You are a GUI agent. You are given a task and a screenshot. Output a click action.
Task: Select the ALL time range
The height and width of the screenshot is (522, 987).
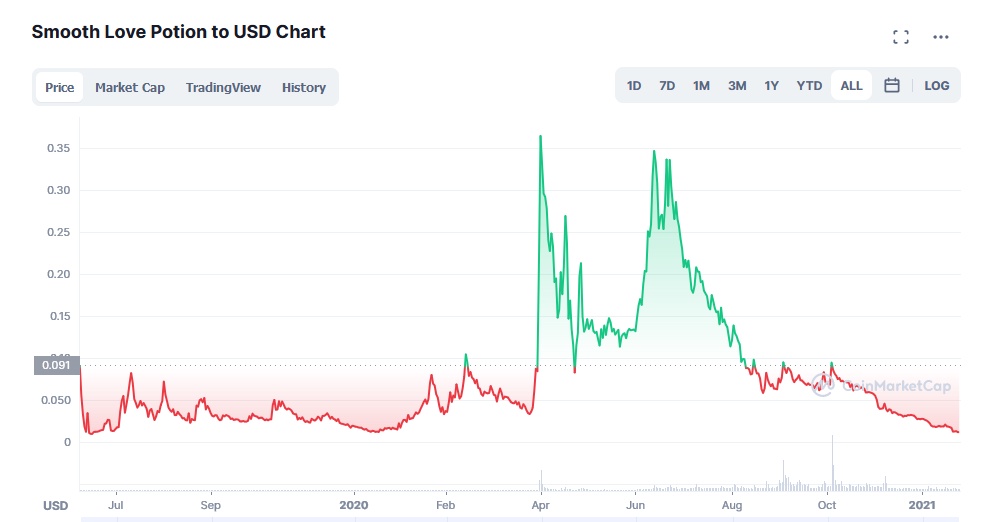point(851,86)
